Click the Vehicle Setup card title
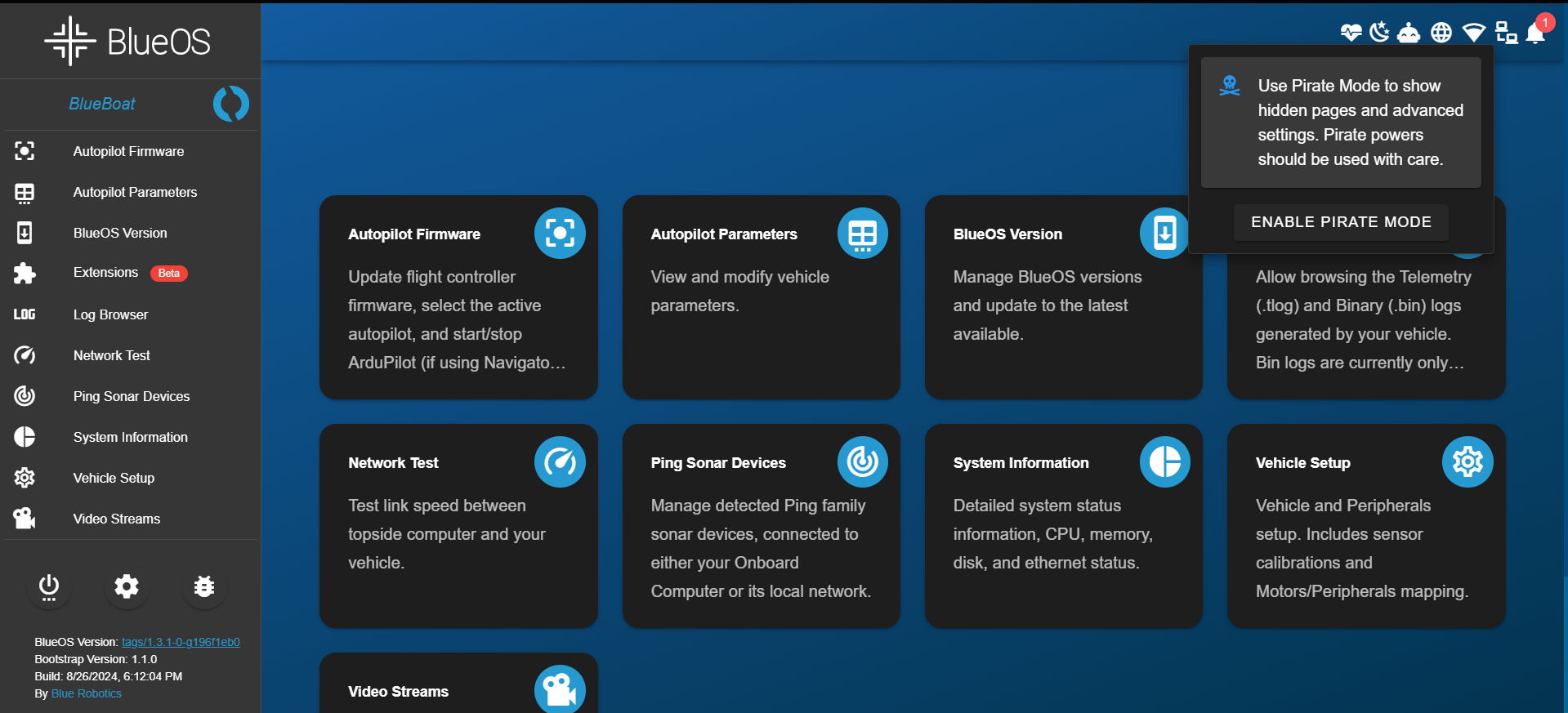 pyautogui.click(x=1302, y=463)
